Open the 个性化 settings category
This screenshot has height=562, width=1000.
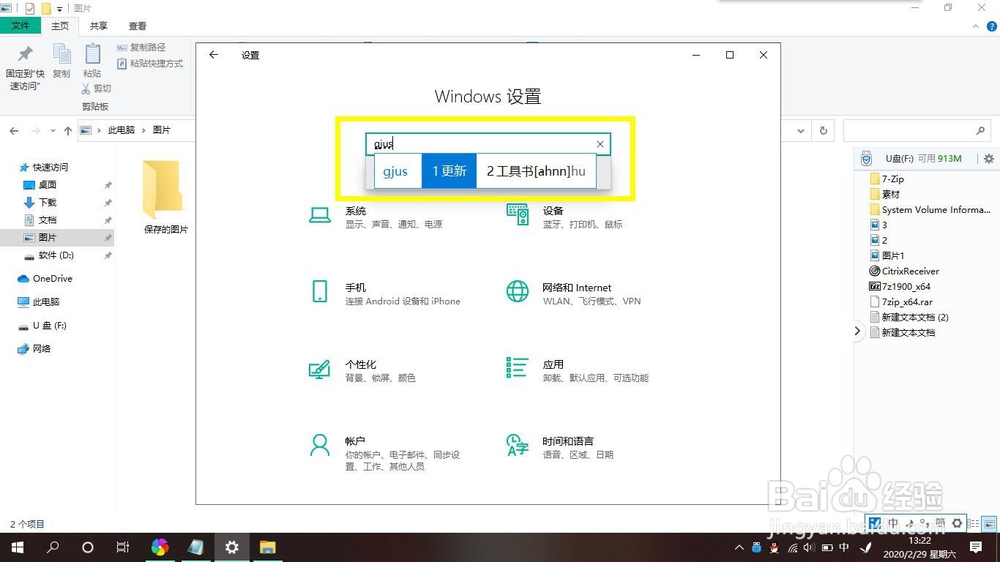coord(362,371)
